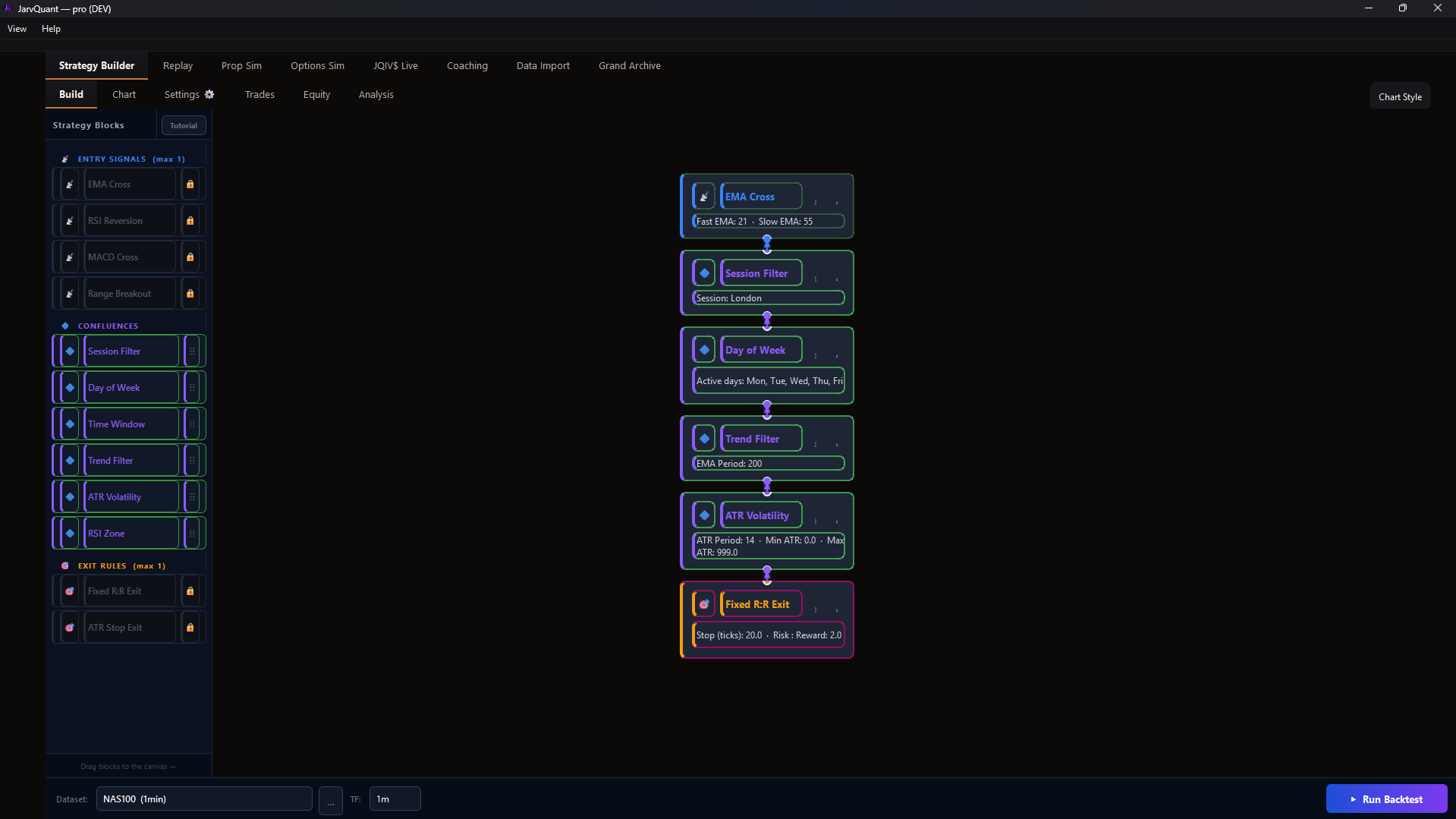
Task: Open the Grand Archive tab
Action: tap(630, 66)
